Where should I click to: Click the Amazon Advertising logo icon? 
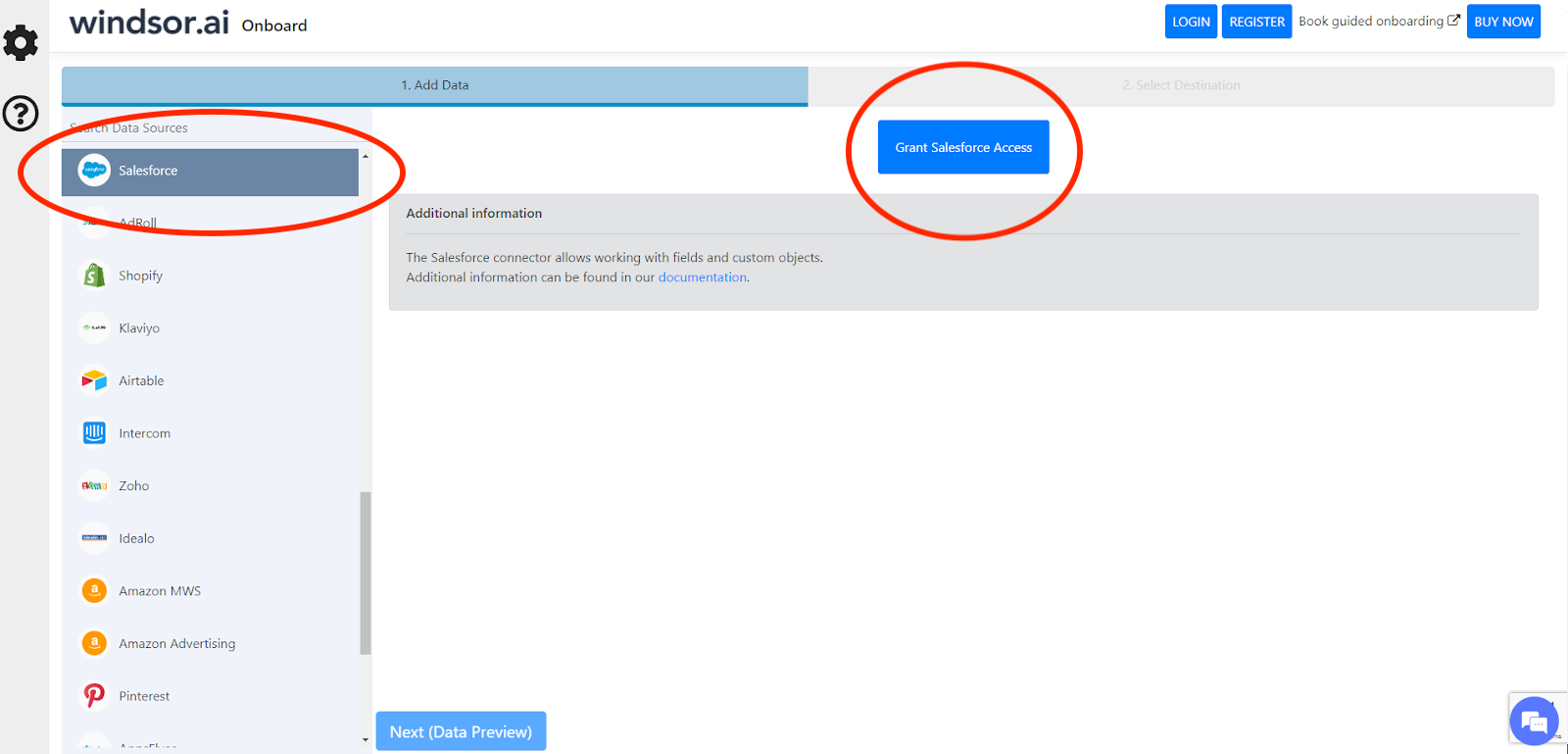pyautogui.click(x=94, y=643)
